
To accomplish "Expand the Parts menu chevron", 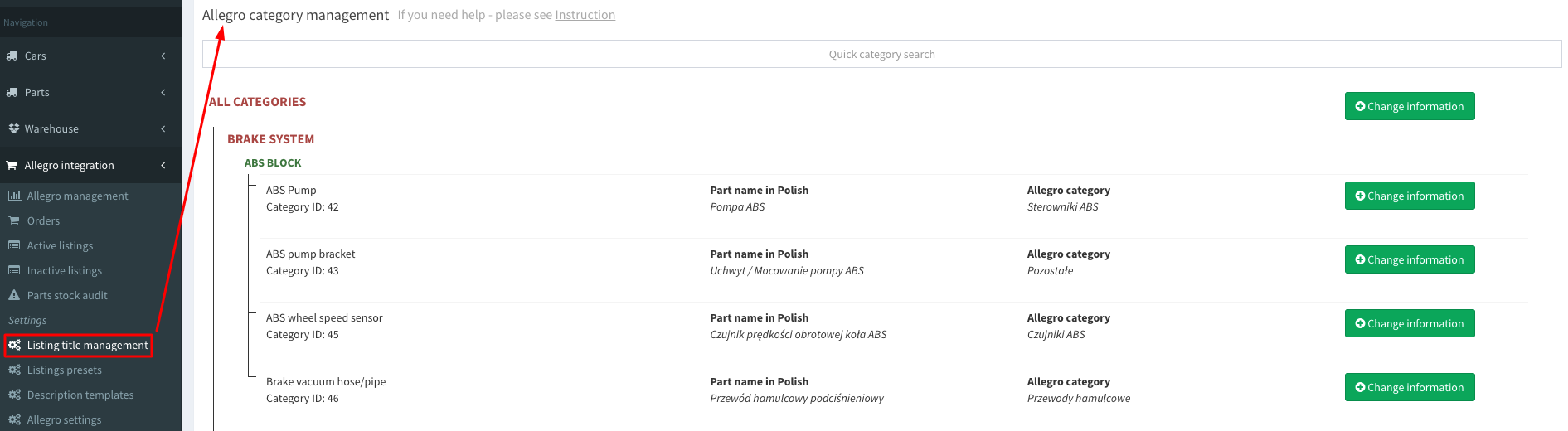I will (163, 93).
